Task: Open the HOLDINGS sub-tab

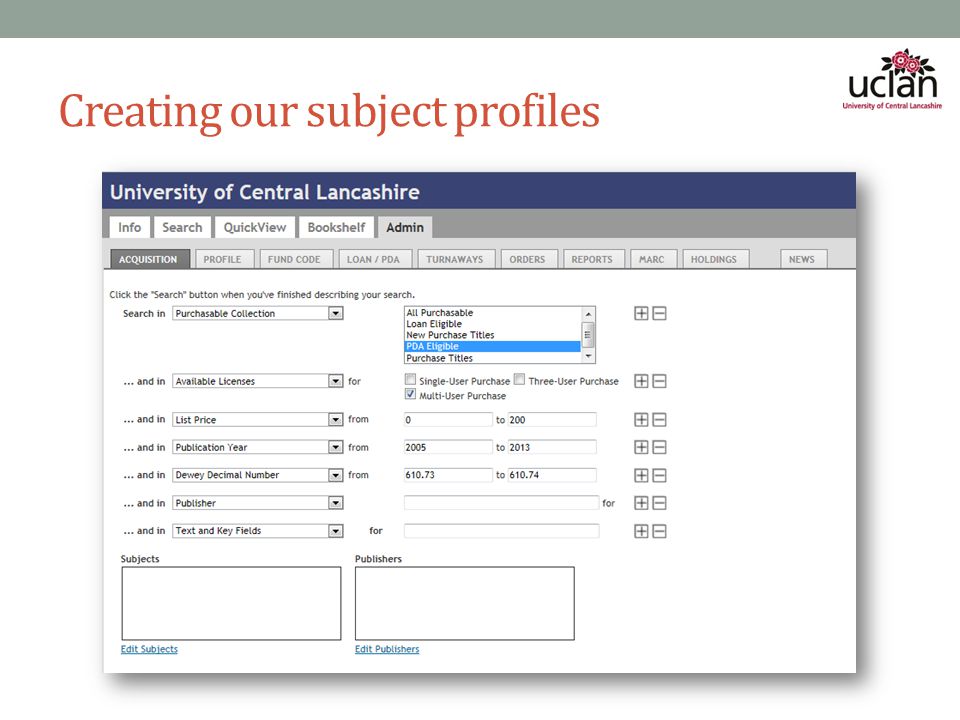Action: pos(714,260)
